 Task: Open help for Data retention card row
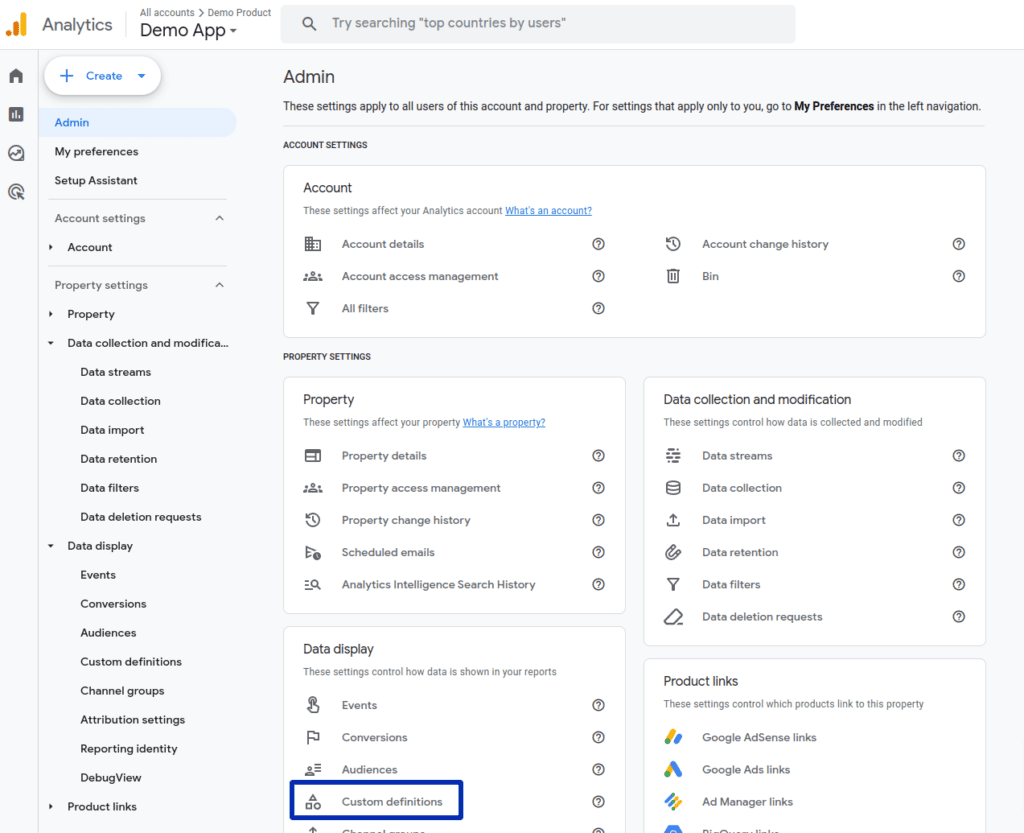pos(959,552)
